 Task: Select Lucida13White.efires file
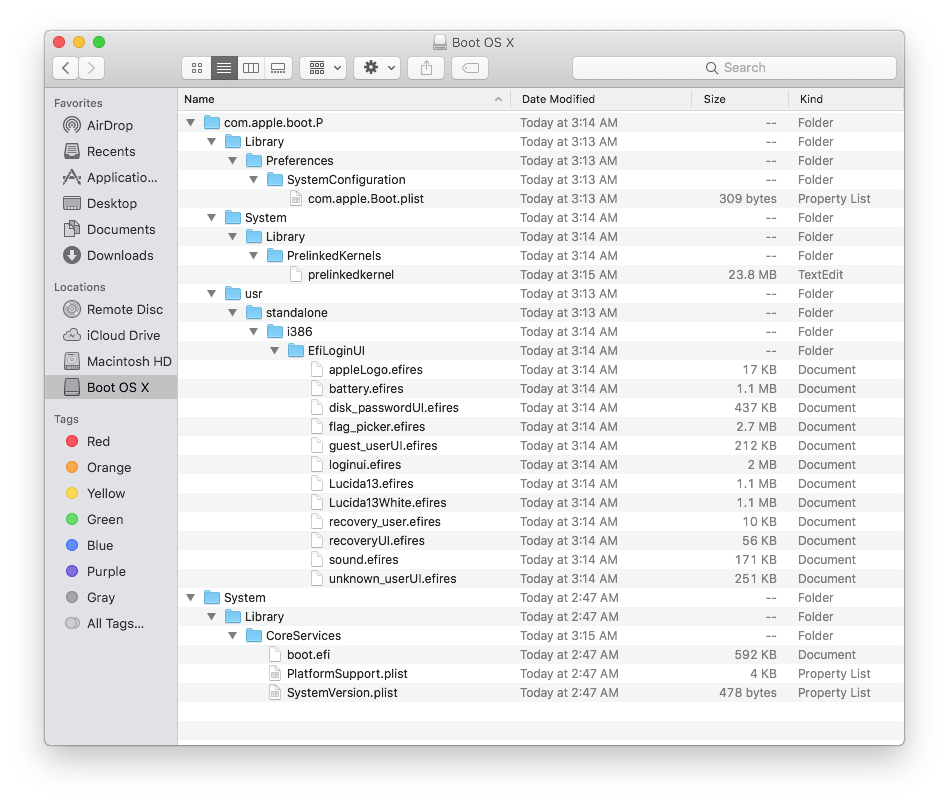coord(540,503)
